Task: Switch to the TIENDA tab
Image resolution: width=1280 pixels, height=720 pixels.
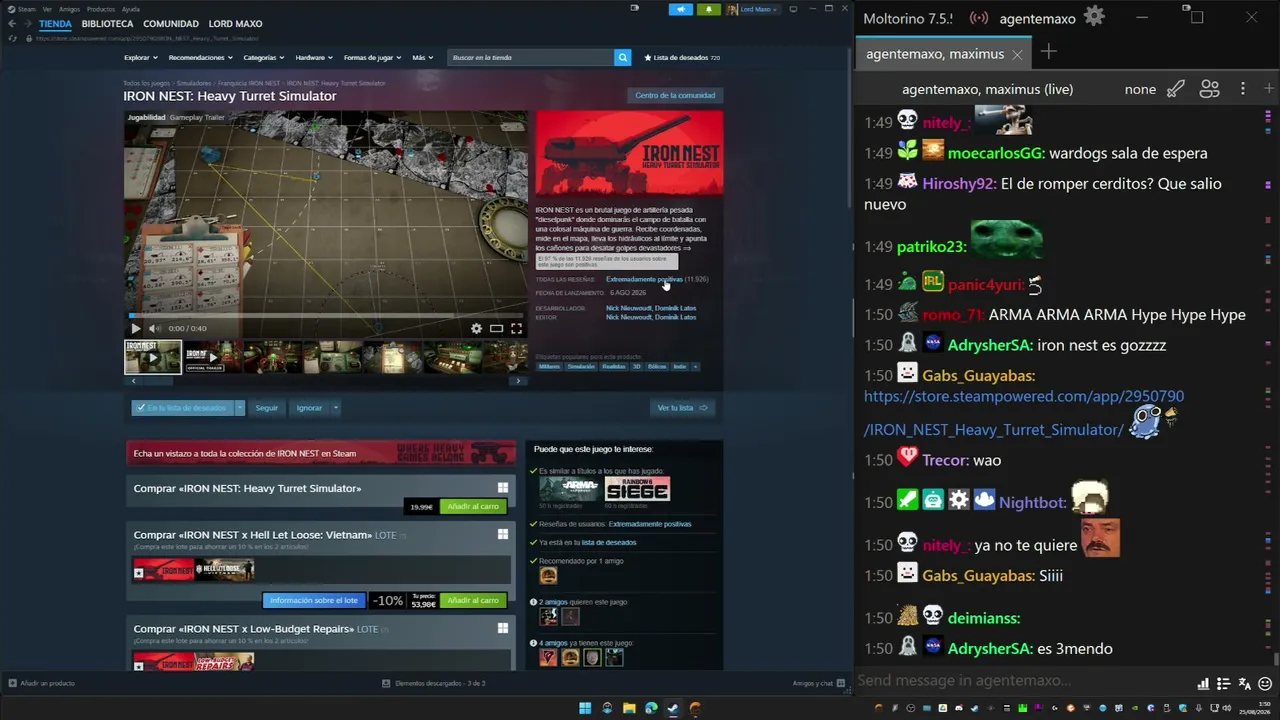Action: tap(55, 24)
